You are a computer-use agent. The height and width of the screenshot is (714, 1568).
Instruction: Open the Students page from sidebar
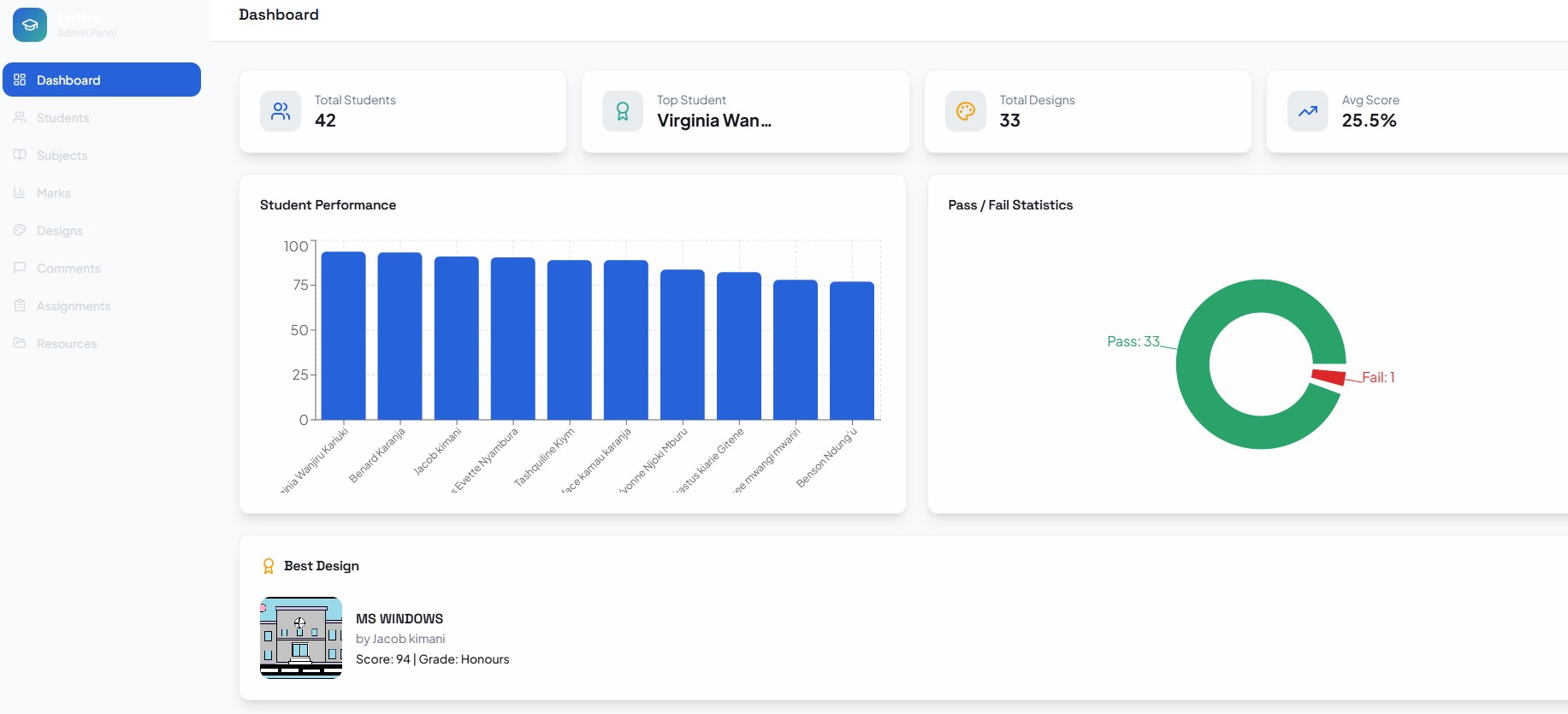tap(62, 118)
